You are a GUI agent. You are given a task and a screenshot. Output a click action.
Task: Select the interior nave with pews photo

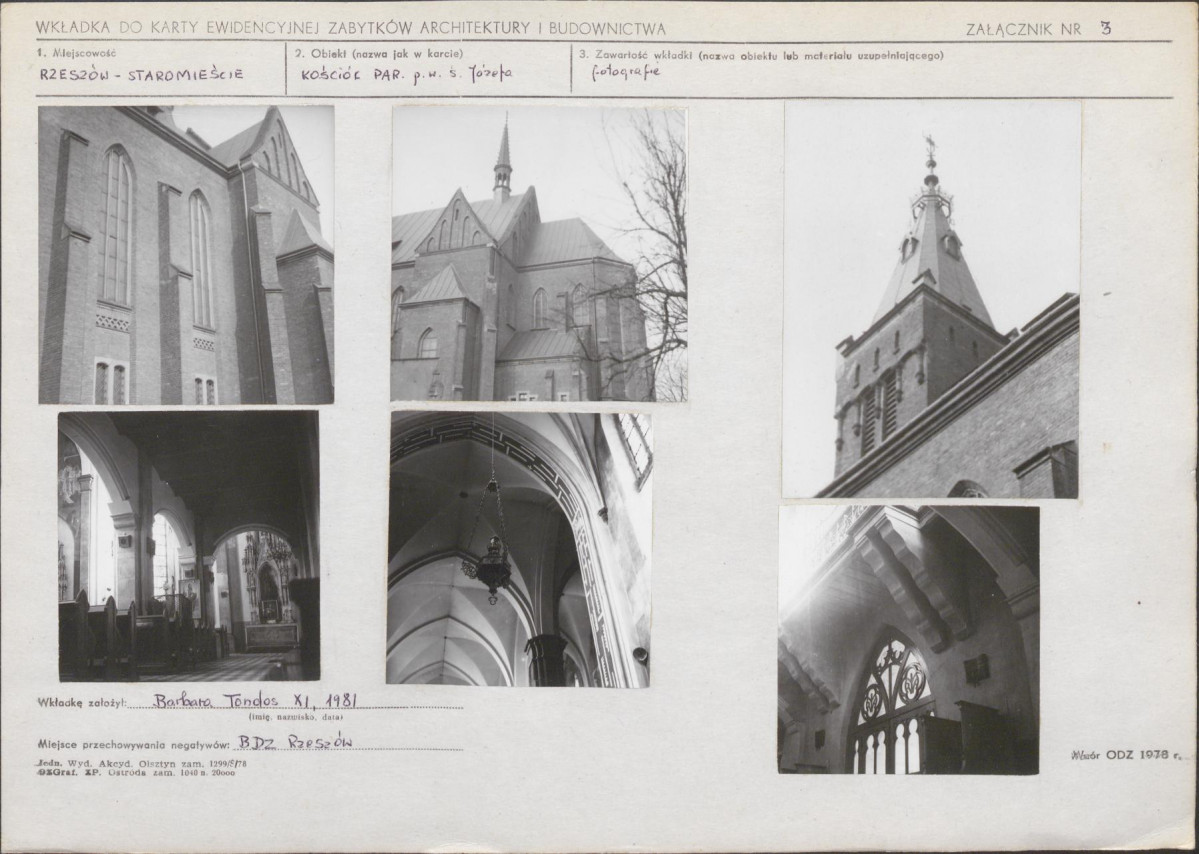pos(189,546)
